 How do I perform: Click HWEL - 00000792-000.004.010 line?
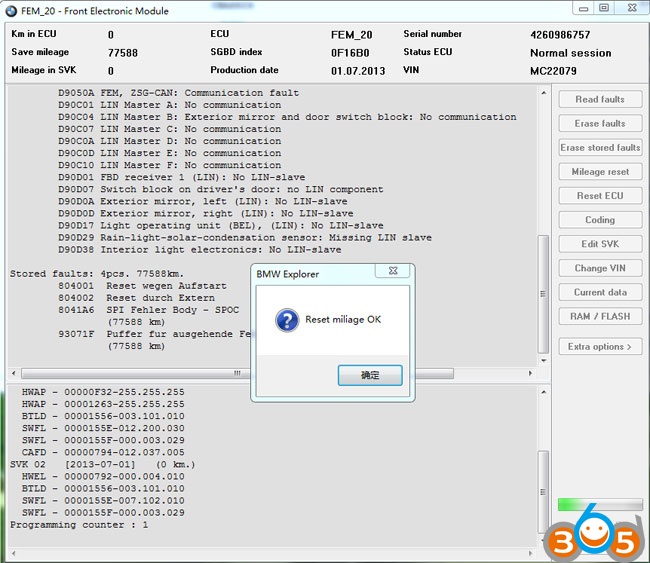[x=103, y=476]
